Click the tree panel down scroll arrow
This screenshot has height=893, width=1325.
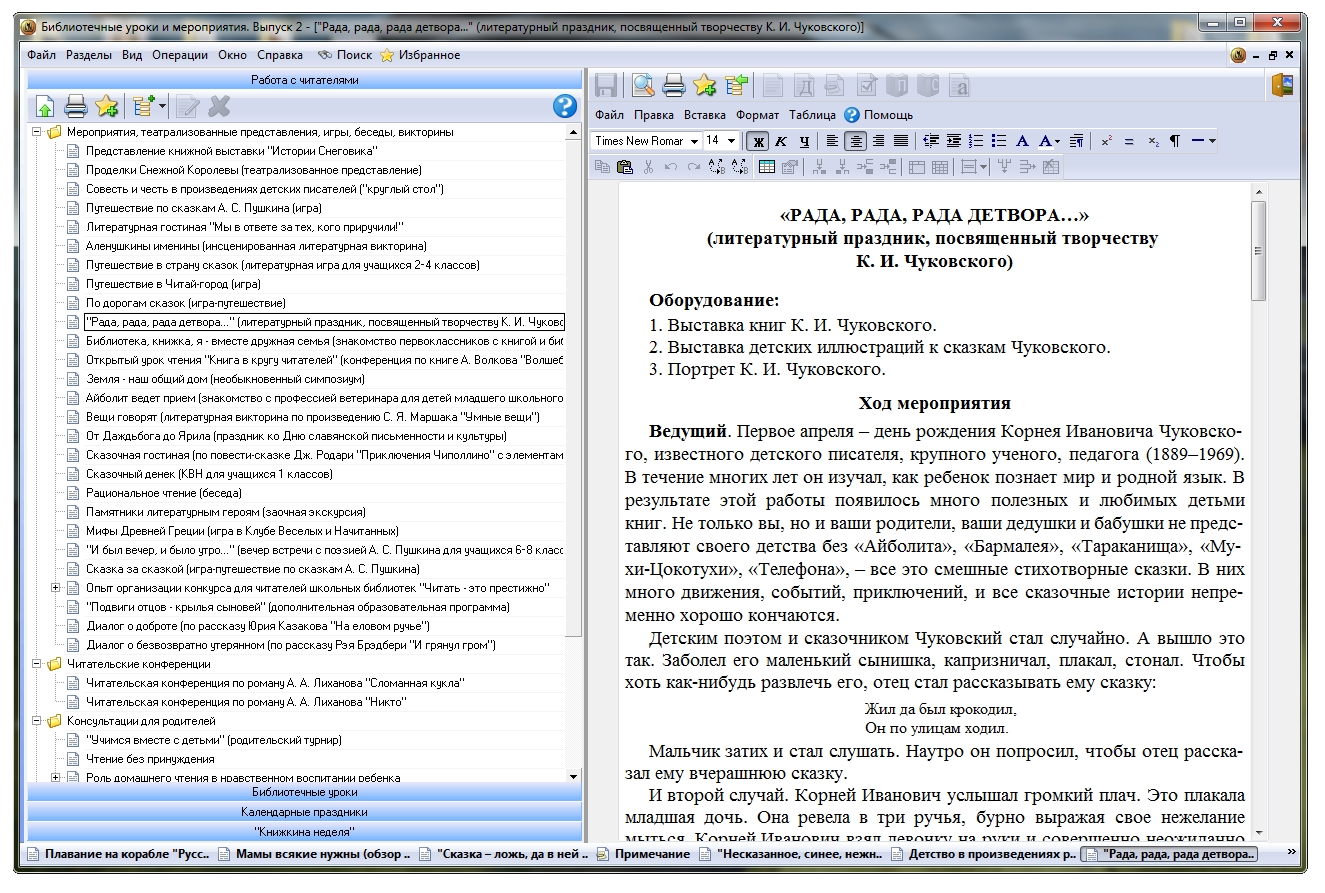point(573,776)
